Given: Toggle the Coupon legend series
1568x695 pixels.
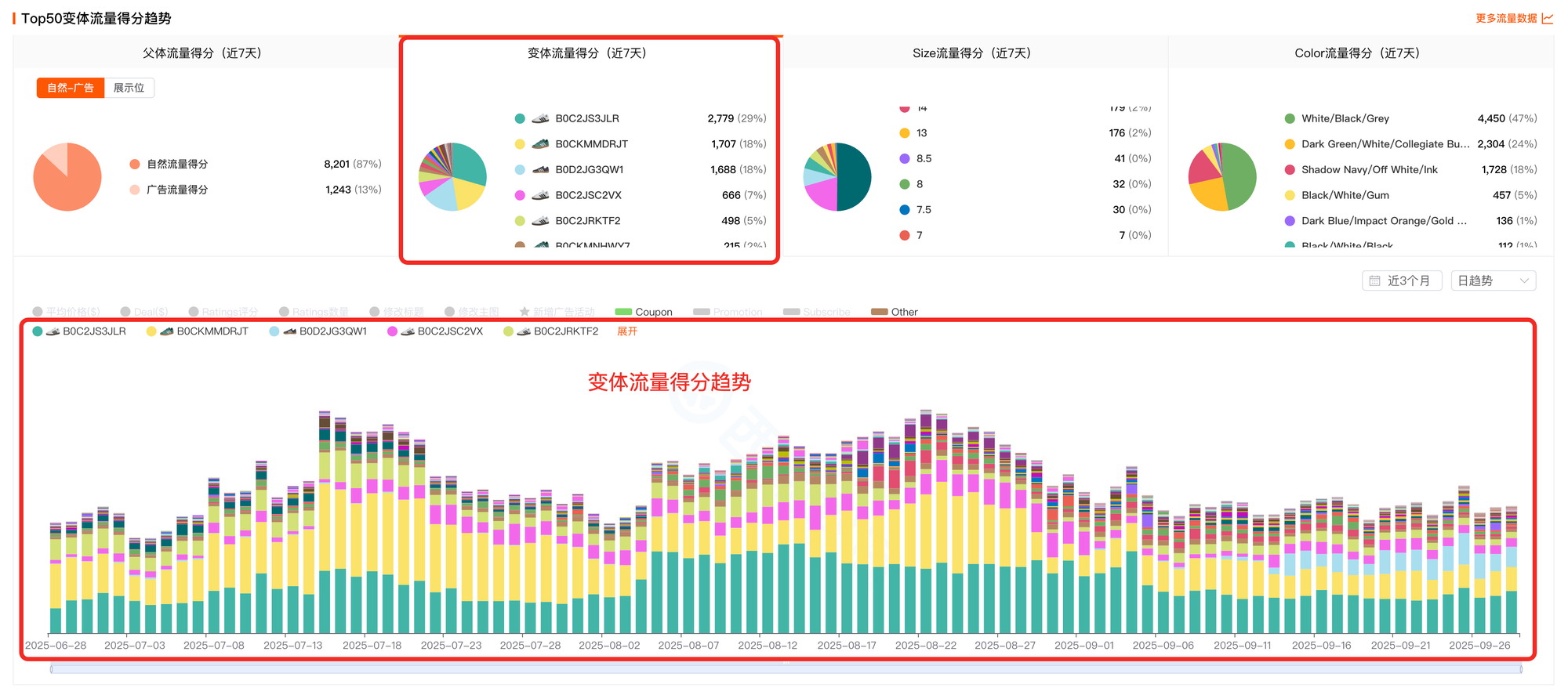Looking at the screenshot, I should (x=644, y=312).
